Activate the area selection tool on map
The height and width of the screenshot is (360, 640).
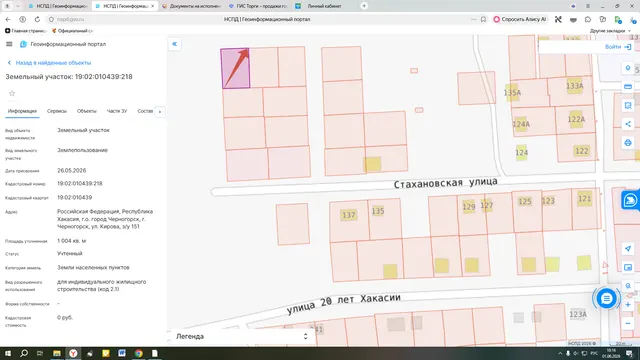pos(628,105)
